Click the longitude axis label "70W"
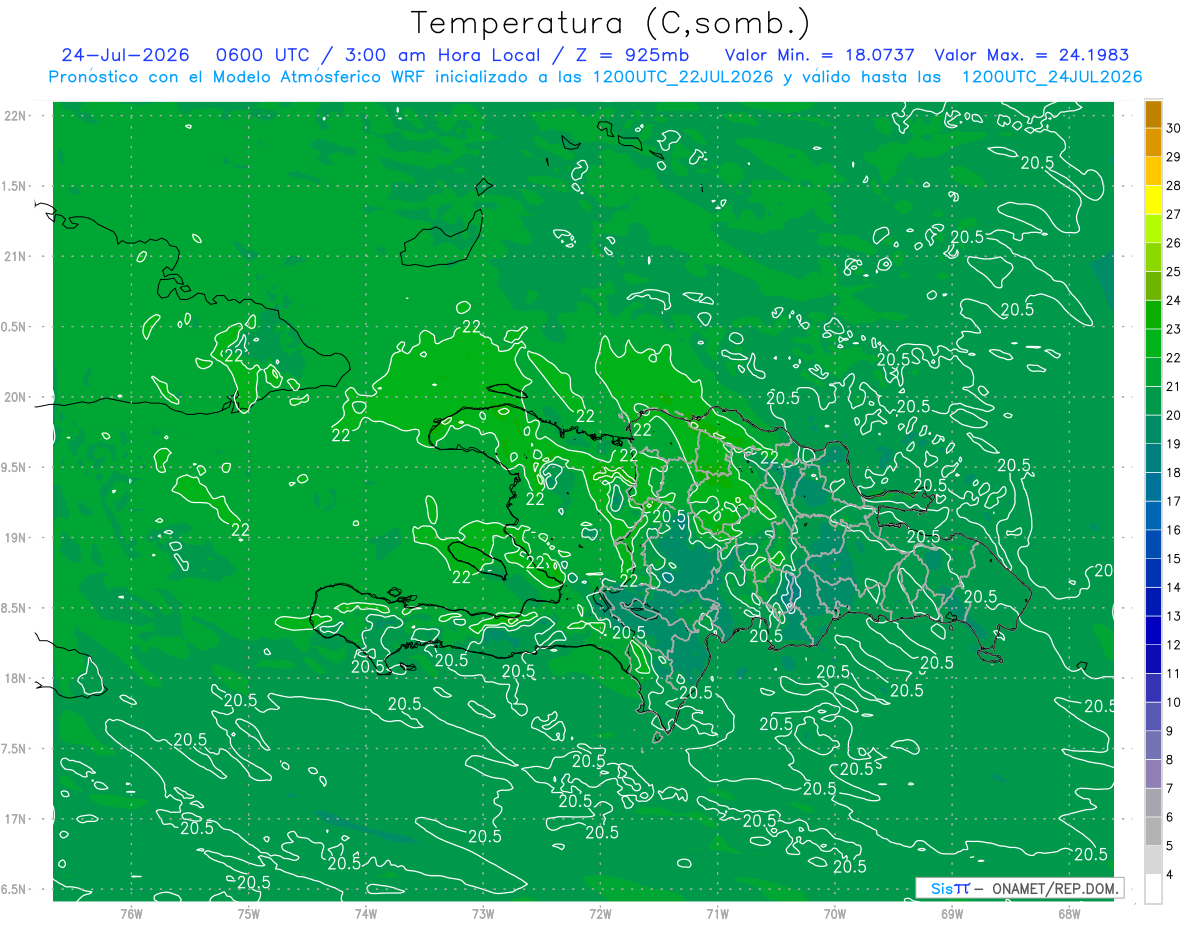Screen dimensions: 1200x927 pos(834,913)
